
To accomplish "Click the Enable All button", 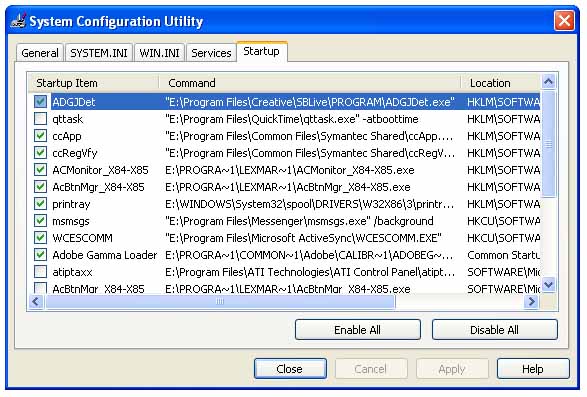I will tap(358, 330).
